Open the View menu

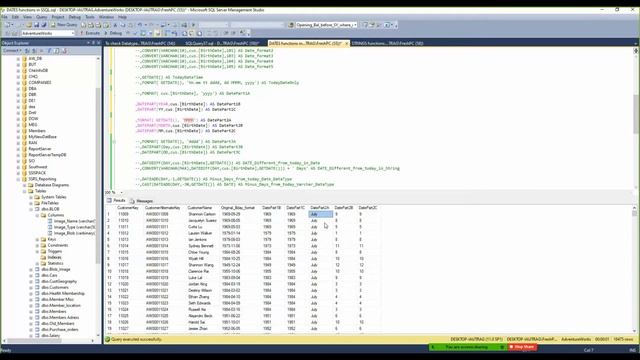[x=27, y=17]
